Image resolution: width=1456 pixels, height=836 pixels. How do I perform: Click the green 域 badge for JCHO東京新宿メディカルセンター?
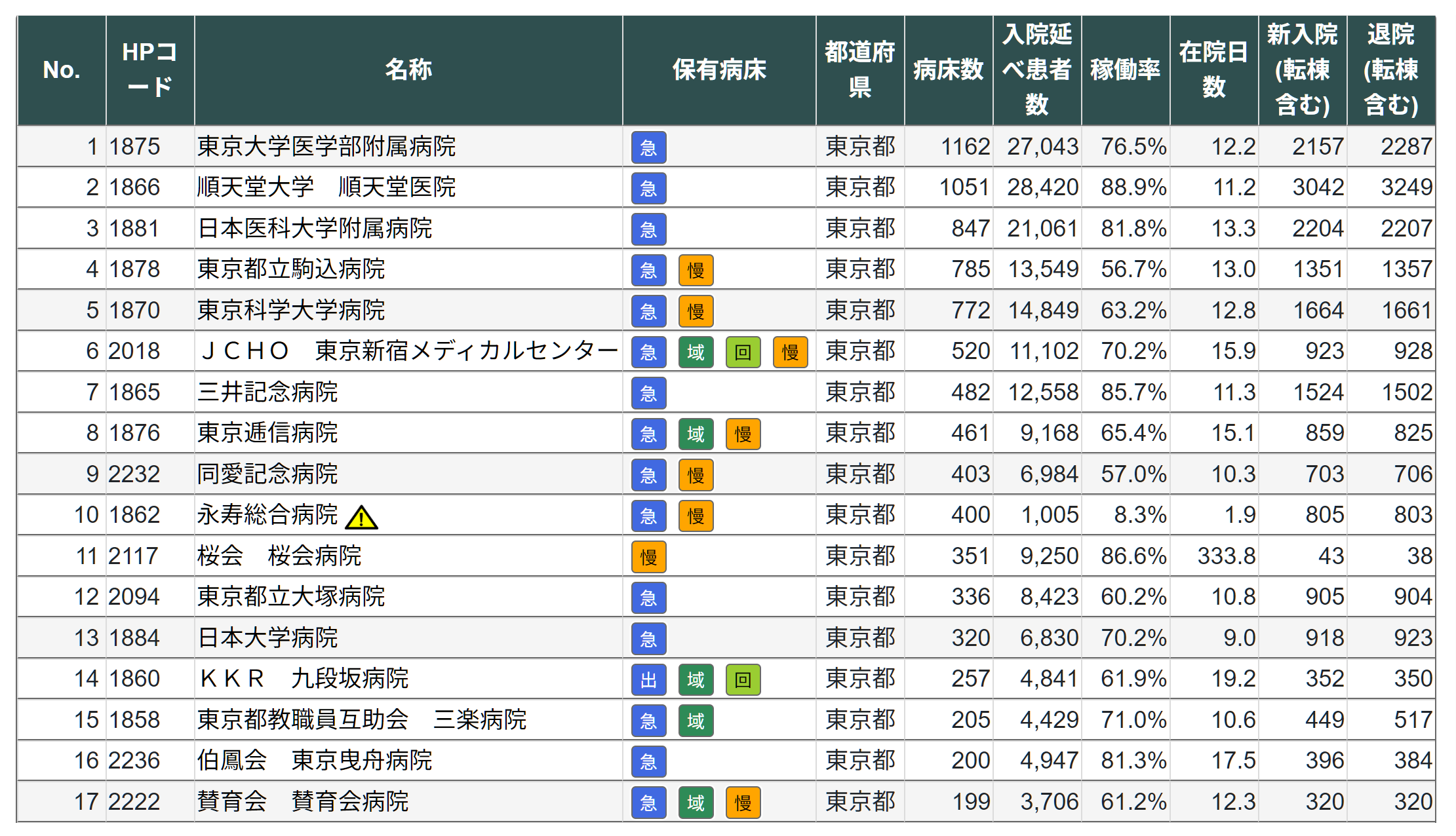pos(696,352)
